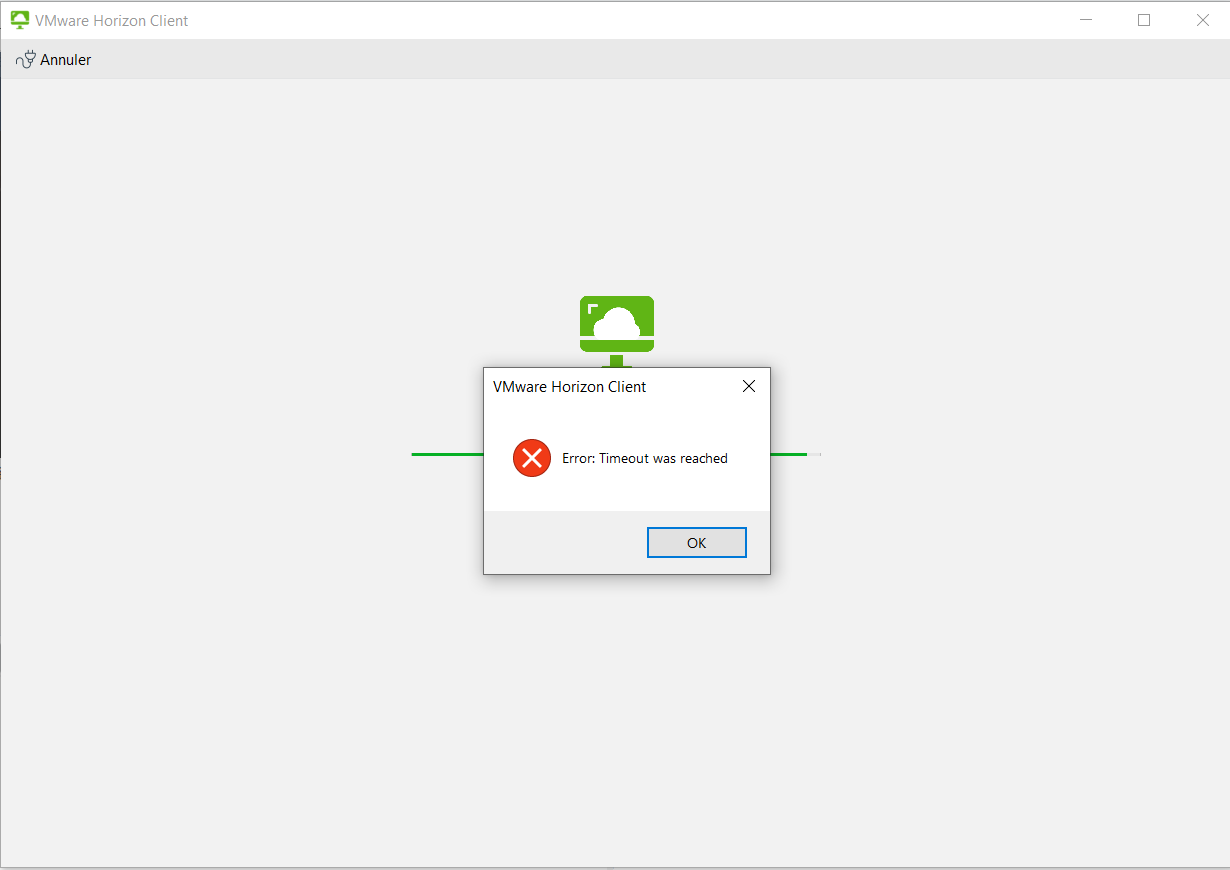This screenshot has height=870, width=1230.
Task: Click the green cloud desktop icon
Action: click(617, 325)
